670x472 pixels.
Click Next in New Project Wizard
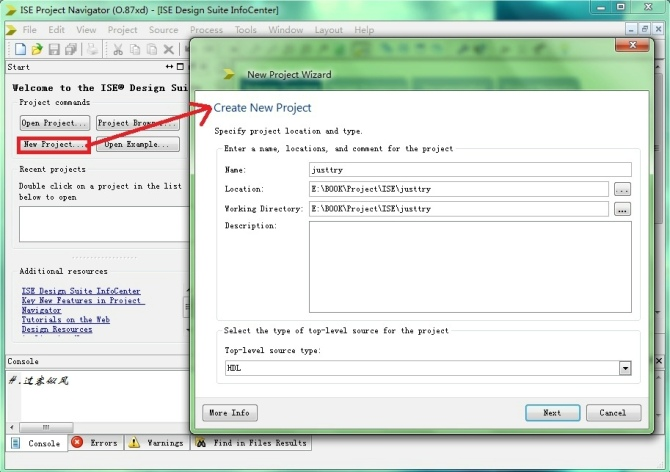(x=552, y=413)
